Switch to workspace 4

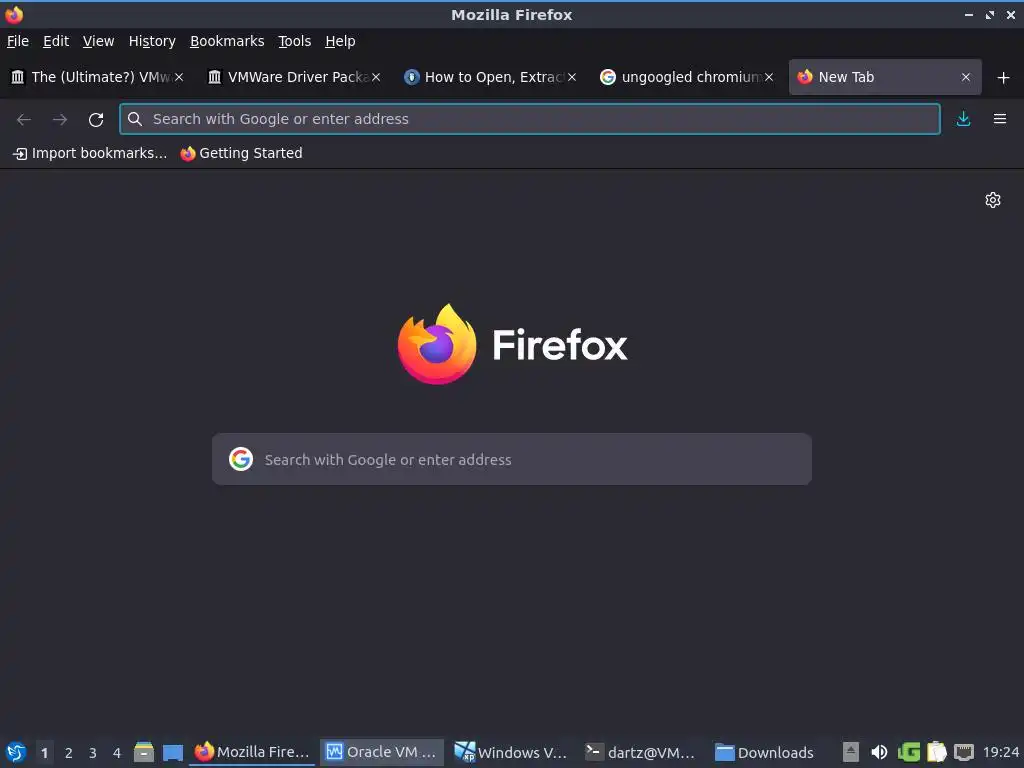click(x=117, y=752)
